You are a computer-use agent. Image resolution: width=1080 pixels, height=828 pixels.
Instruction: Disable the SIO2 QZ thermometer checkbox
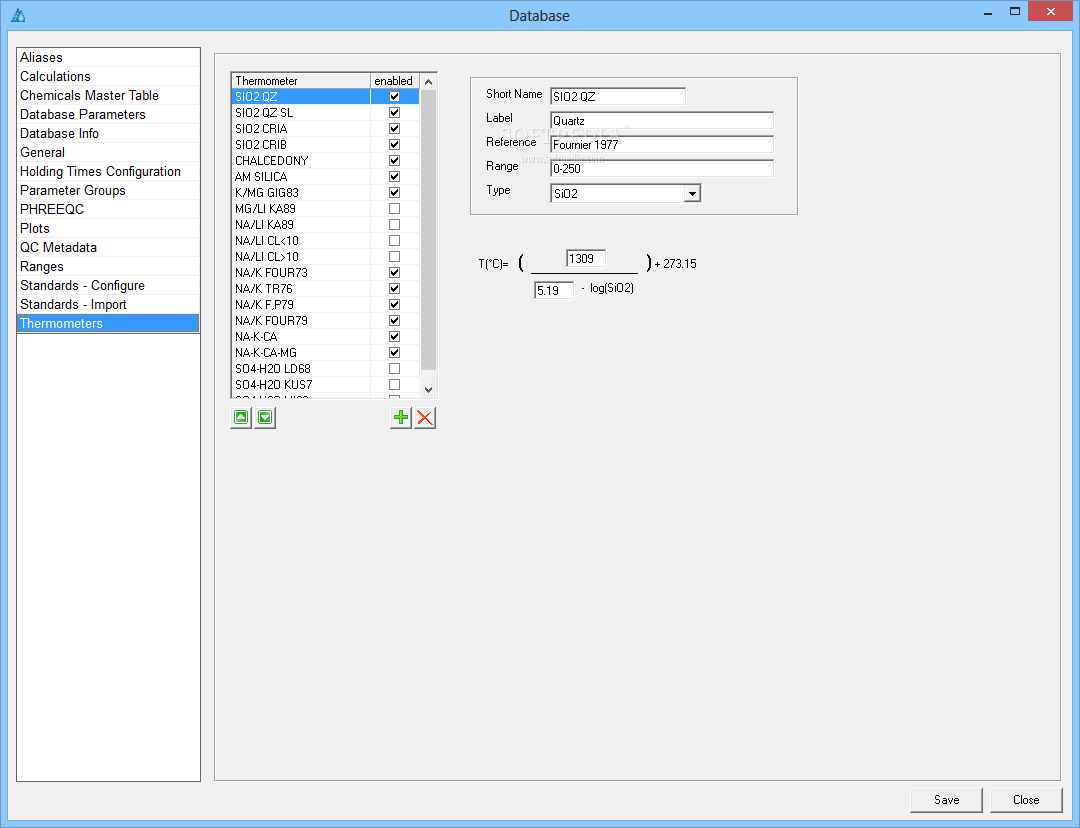(395, 96)
